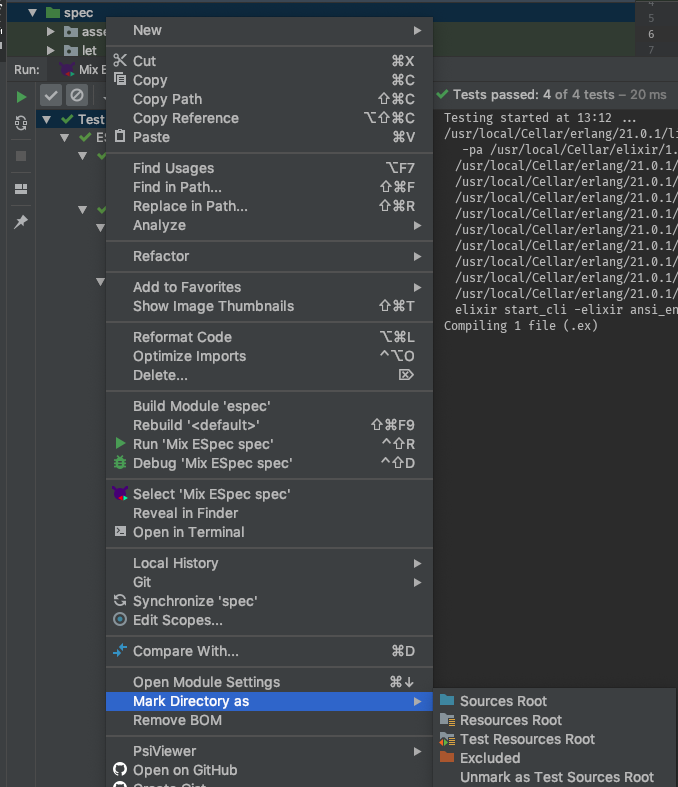Choose Rebuild '<default>'

tap(269, 425)
